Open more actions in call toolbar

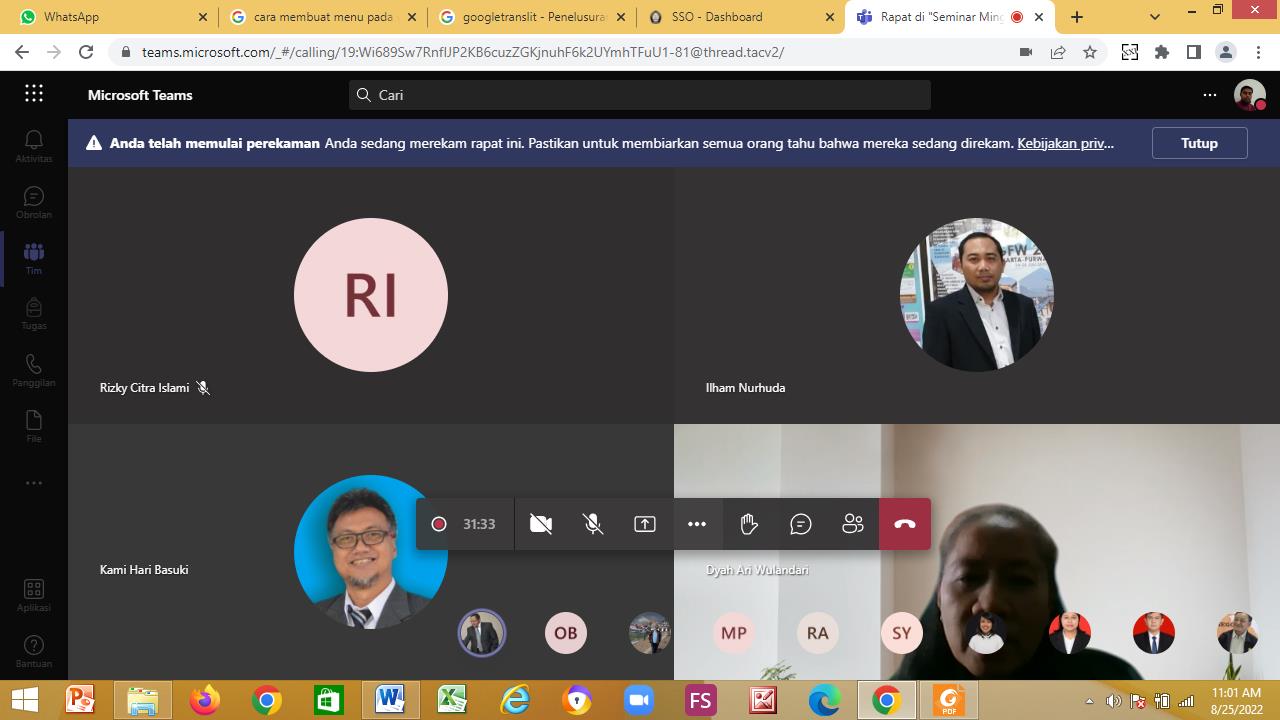tap(697, 524)
